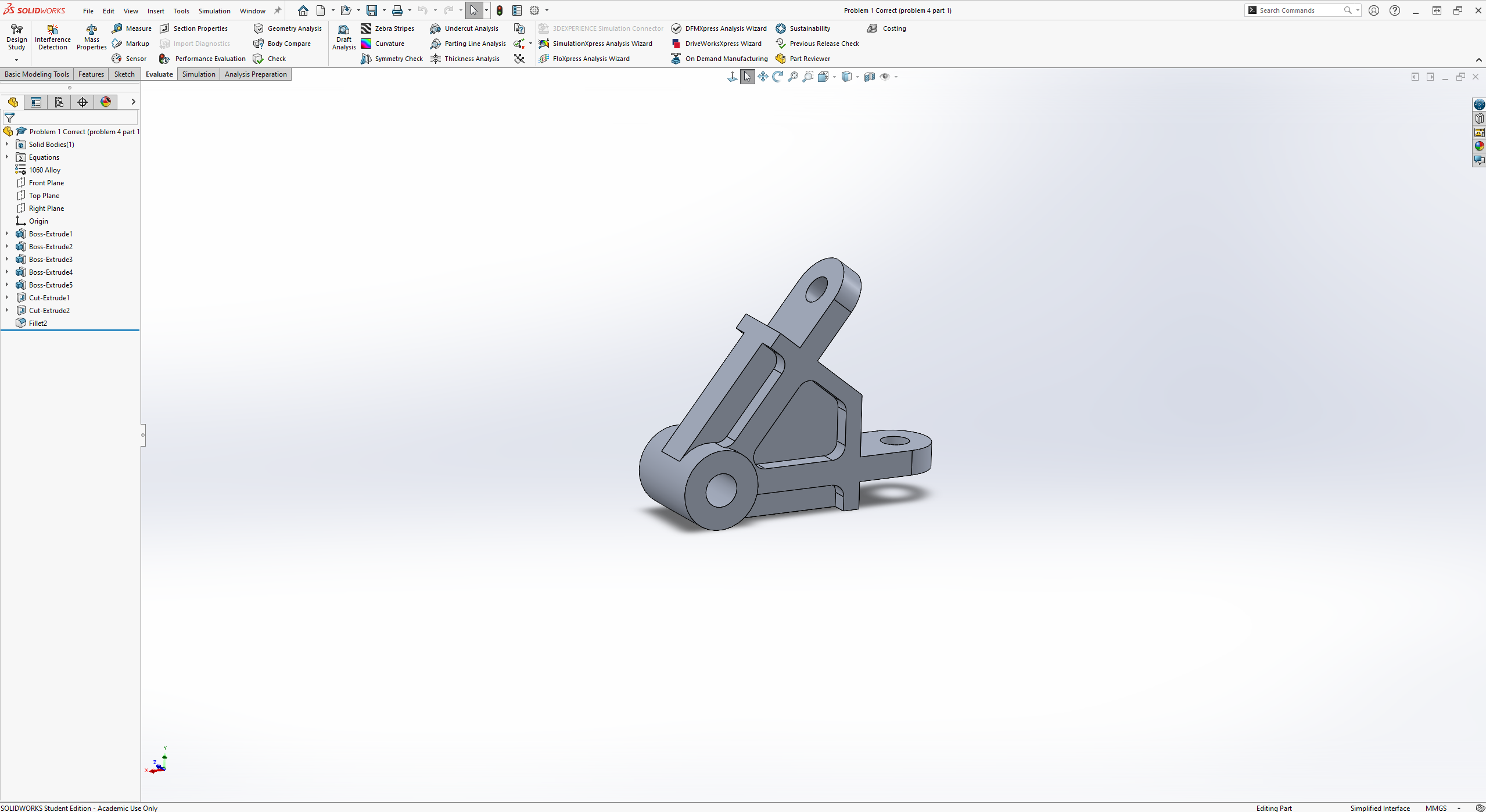Switch to Analysis Preparation tab
Viewport: 1486px width, 812px height.
pyautogui.click(x=256, y=74)
